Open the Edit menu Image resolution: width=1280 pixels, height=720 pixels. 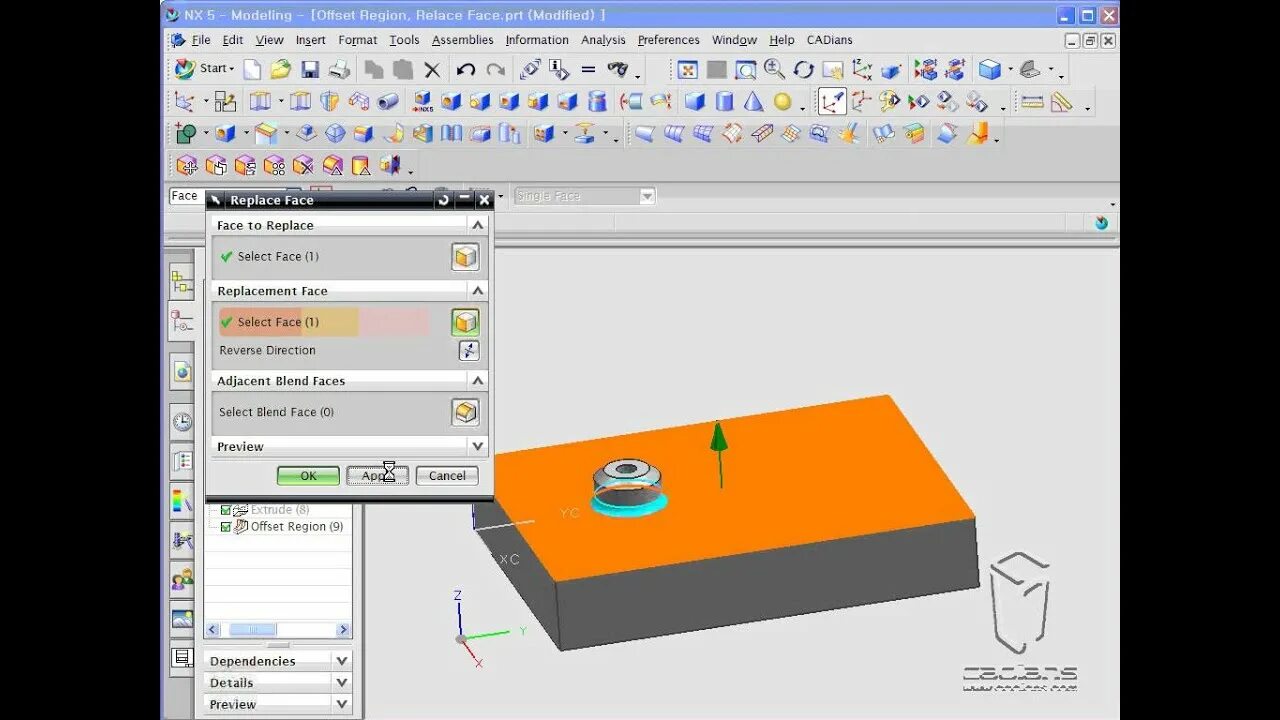(233, 40)
